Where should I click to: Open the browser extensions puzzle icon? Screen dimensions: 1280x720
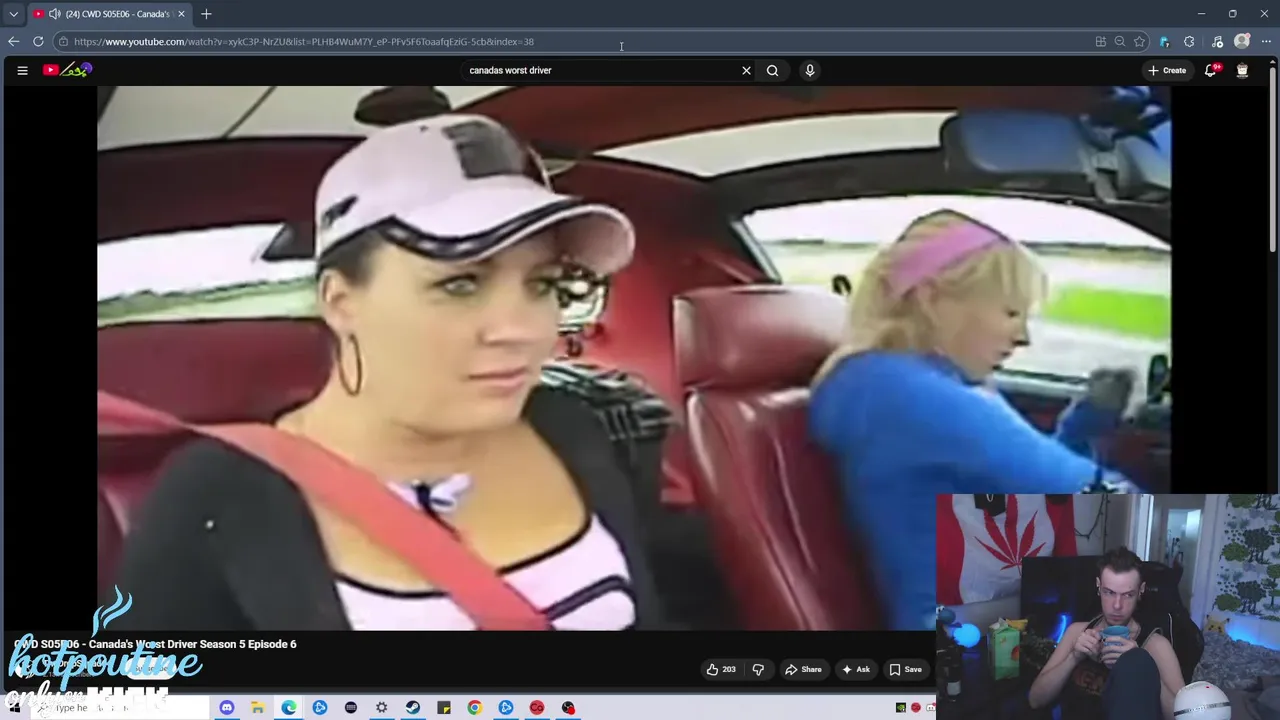tap(1189, 41)
